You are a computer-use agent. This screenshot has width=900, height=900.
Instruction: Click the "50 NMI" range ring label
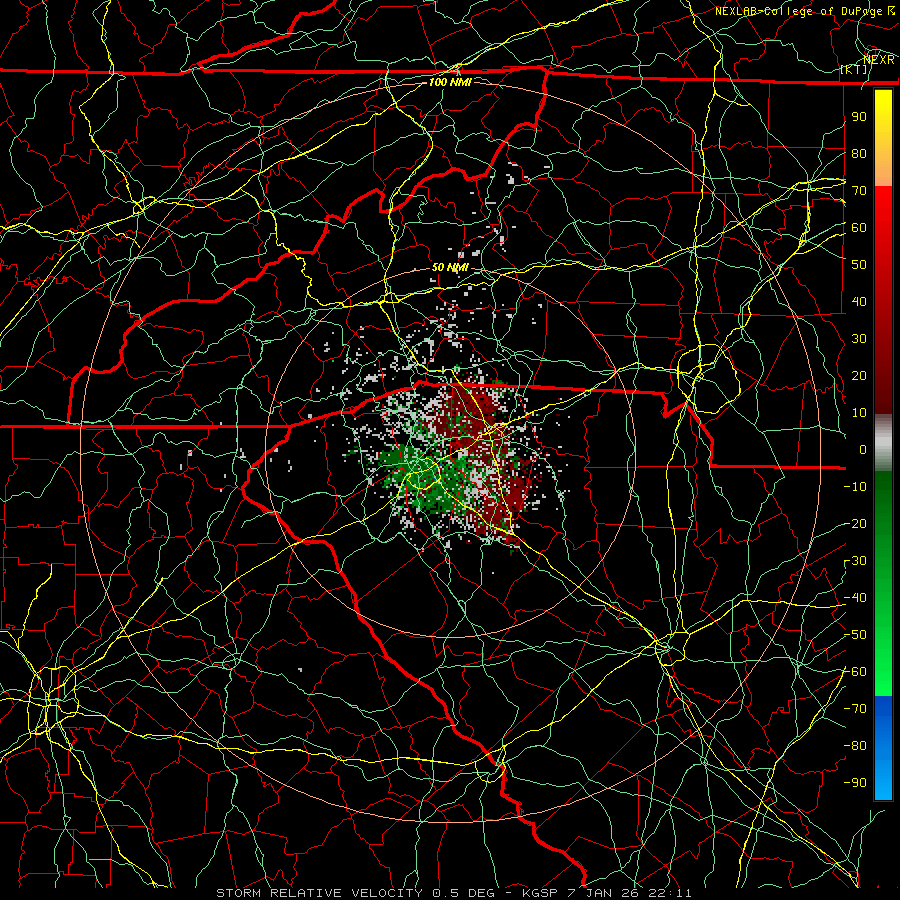click(450, 267)
